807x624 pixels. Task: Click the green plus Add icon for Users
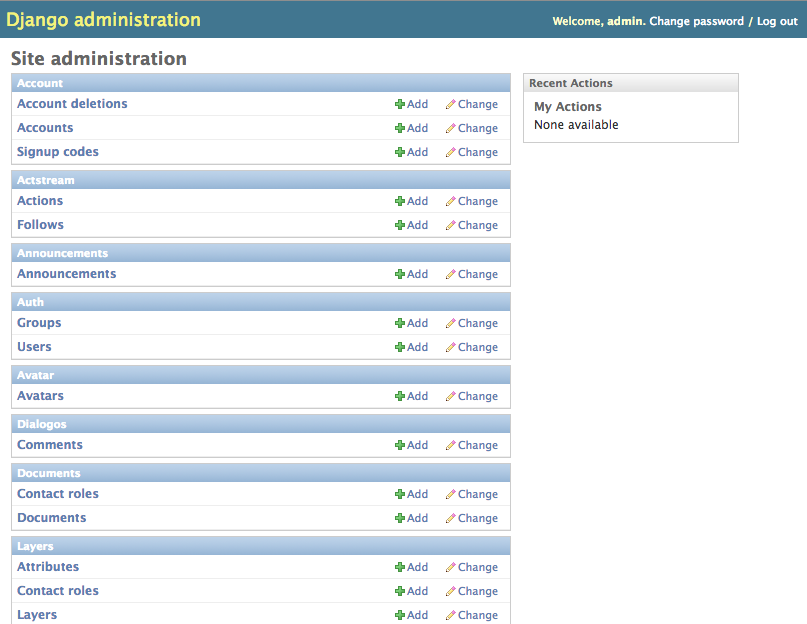[x=399, y=347]
